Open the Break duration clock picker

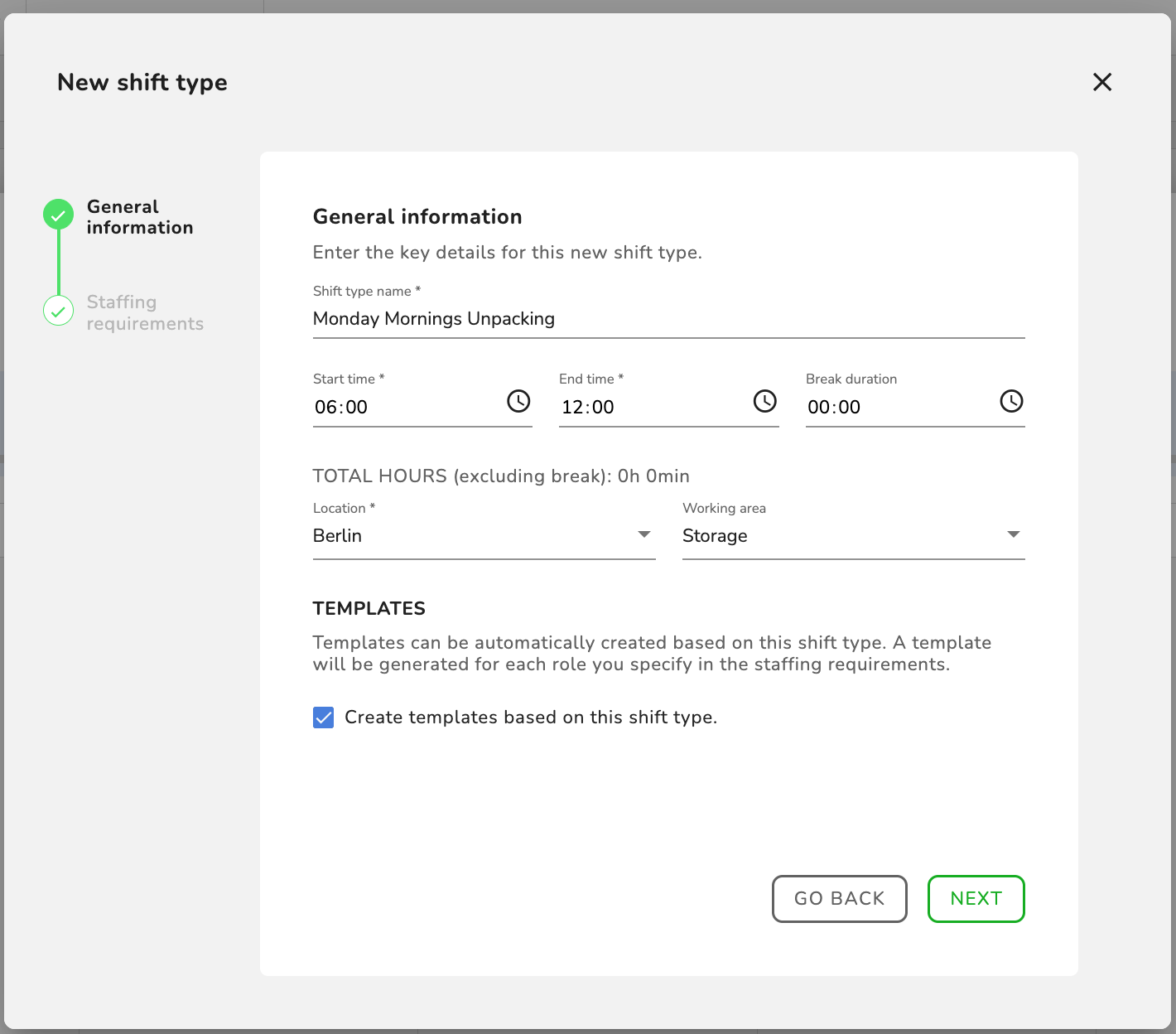[1011, 402]
